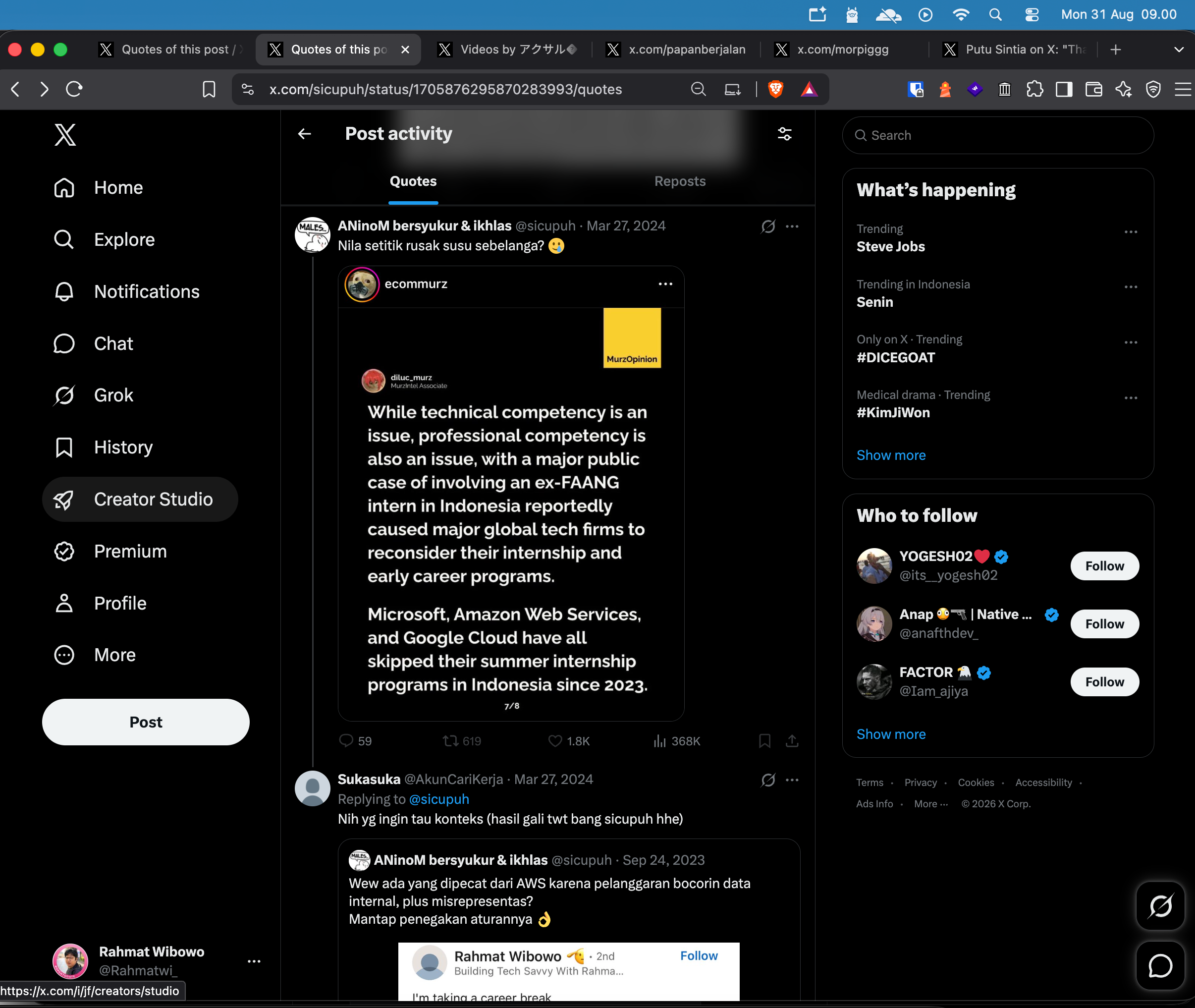
Task: Click the X Search input field
Action: (x=997, y=135)
